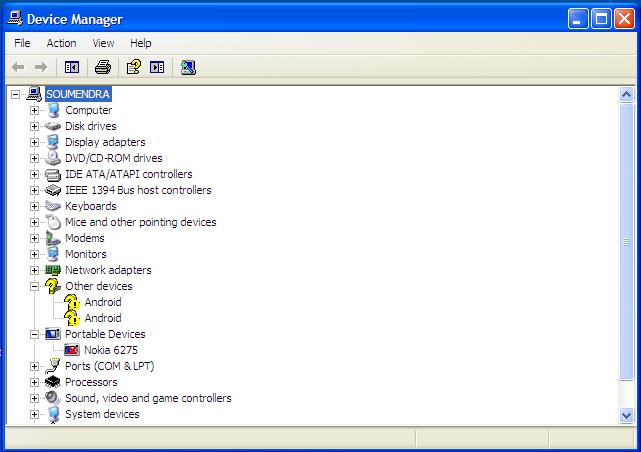Collapse the Other devices node

click(34, 286)
